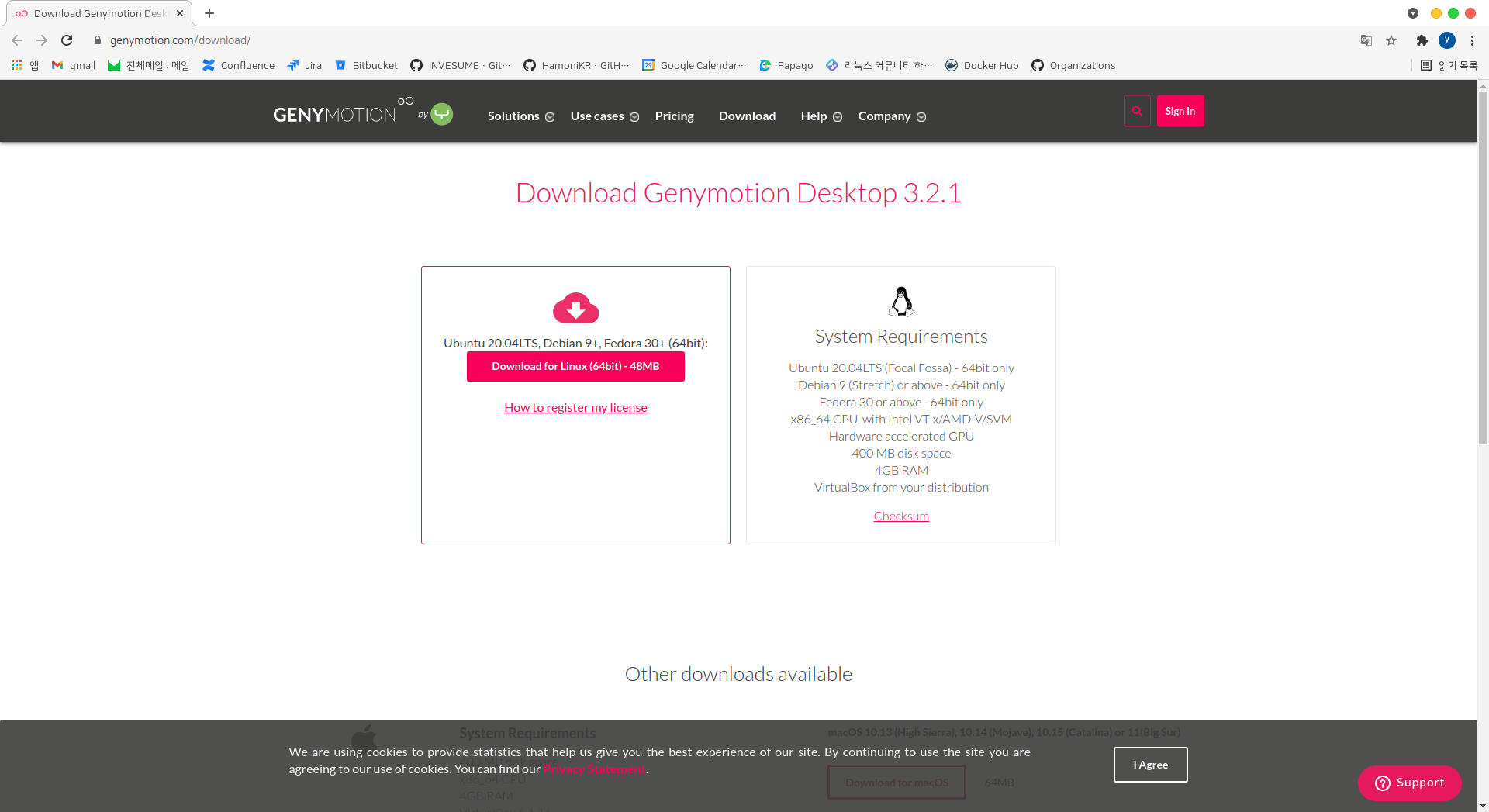Screen dimensions: 1489x812
Task: Click the magnifier search icon in navbar
Action: click(1137, 111)
